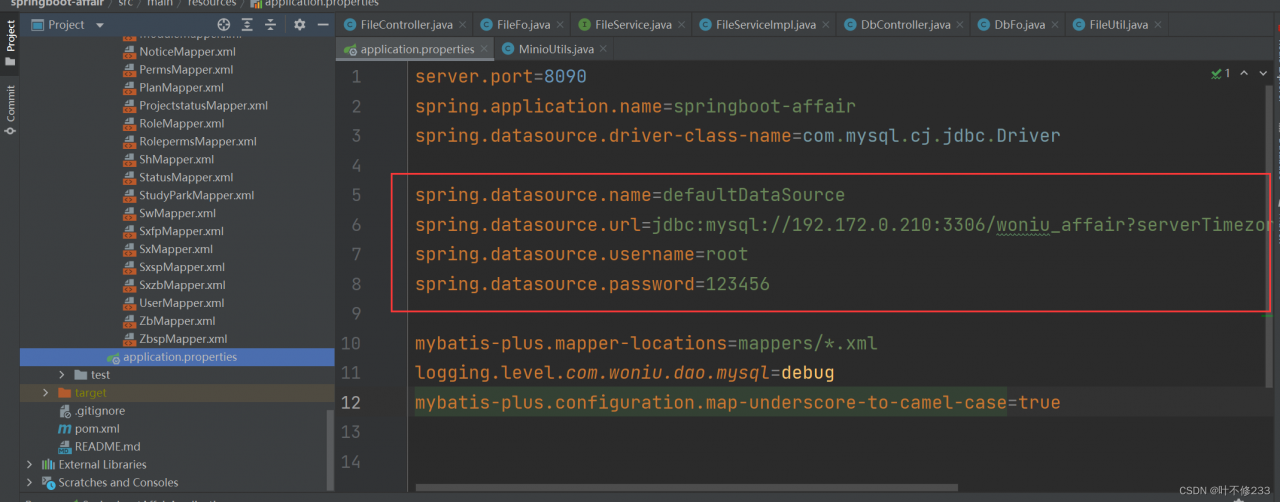Viewport: 1280px width, 502px height.
Task: Click resources in breadcrumb path
Action: tap(211, 3)
